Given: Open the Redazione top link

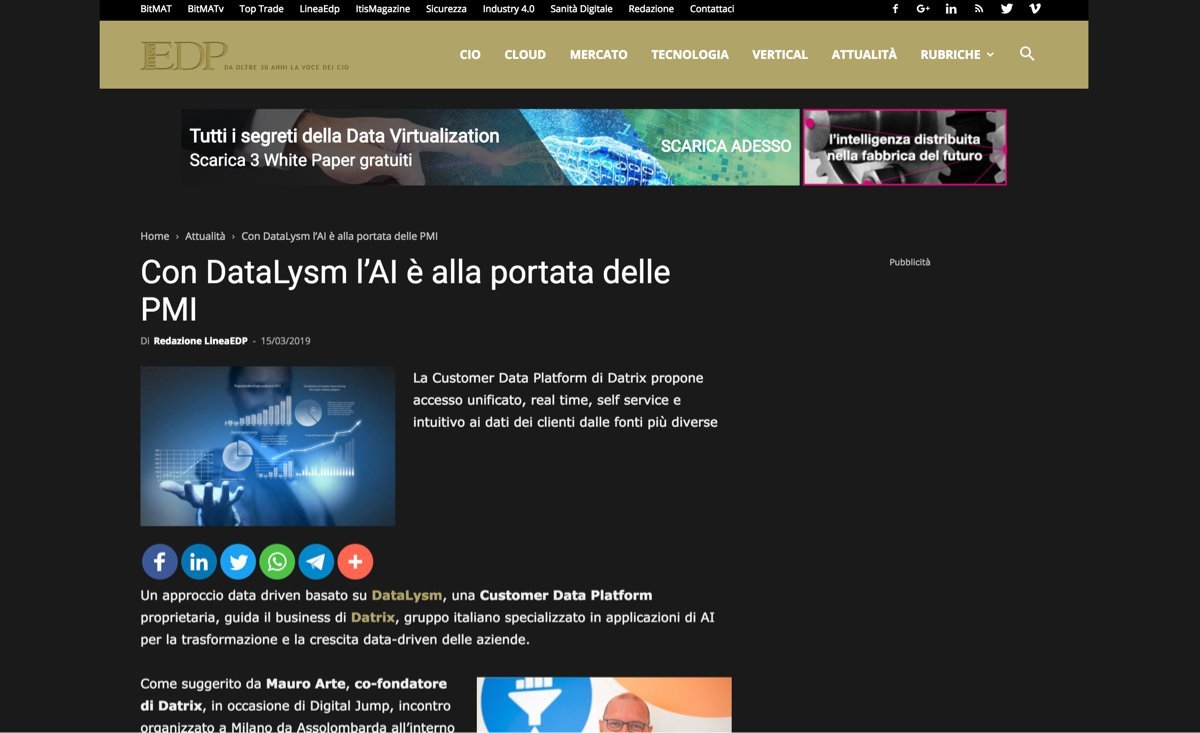Looking at the screenshot, I should coord(651,9).
